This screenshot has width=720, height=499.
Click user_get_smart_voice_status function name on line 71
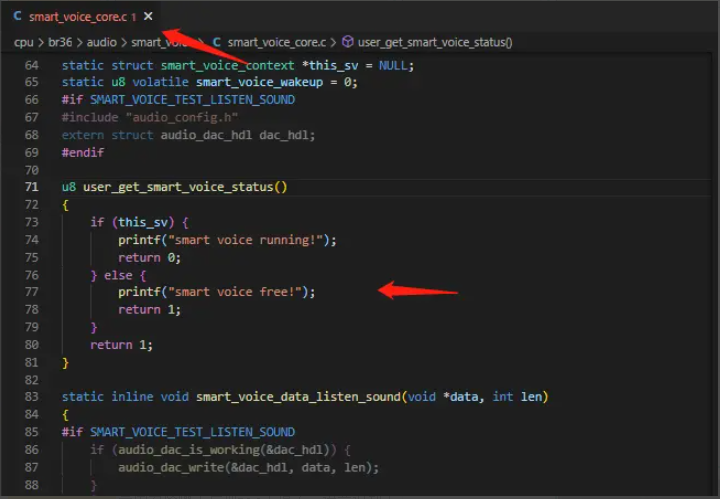(178, 187)
